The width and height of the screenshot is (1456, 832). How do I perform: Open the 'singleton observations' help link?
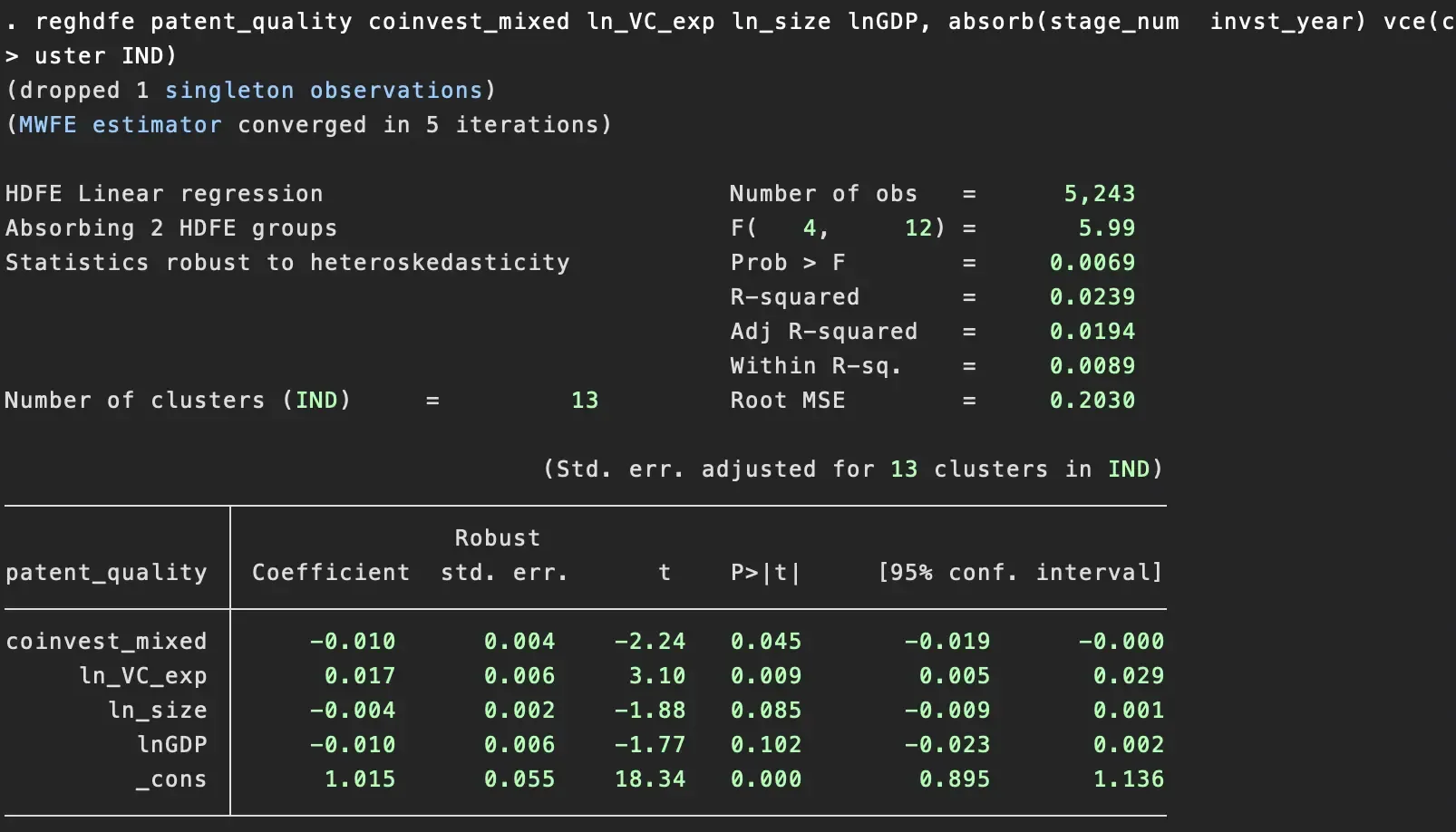click(x=324, y=91)
